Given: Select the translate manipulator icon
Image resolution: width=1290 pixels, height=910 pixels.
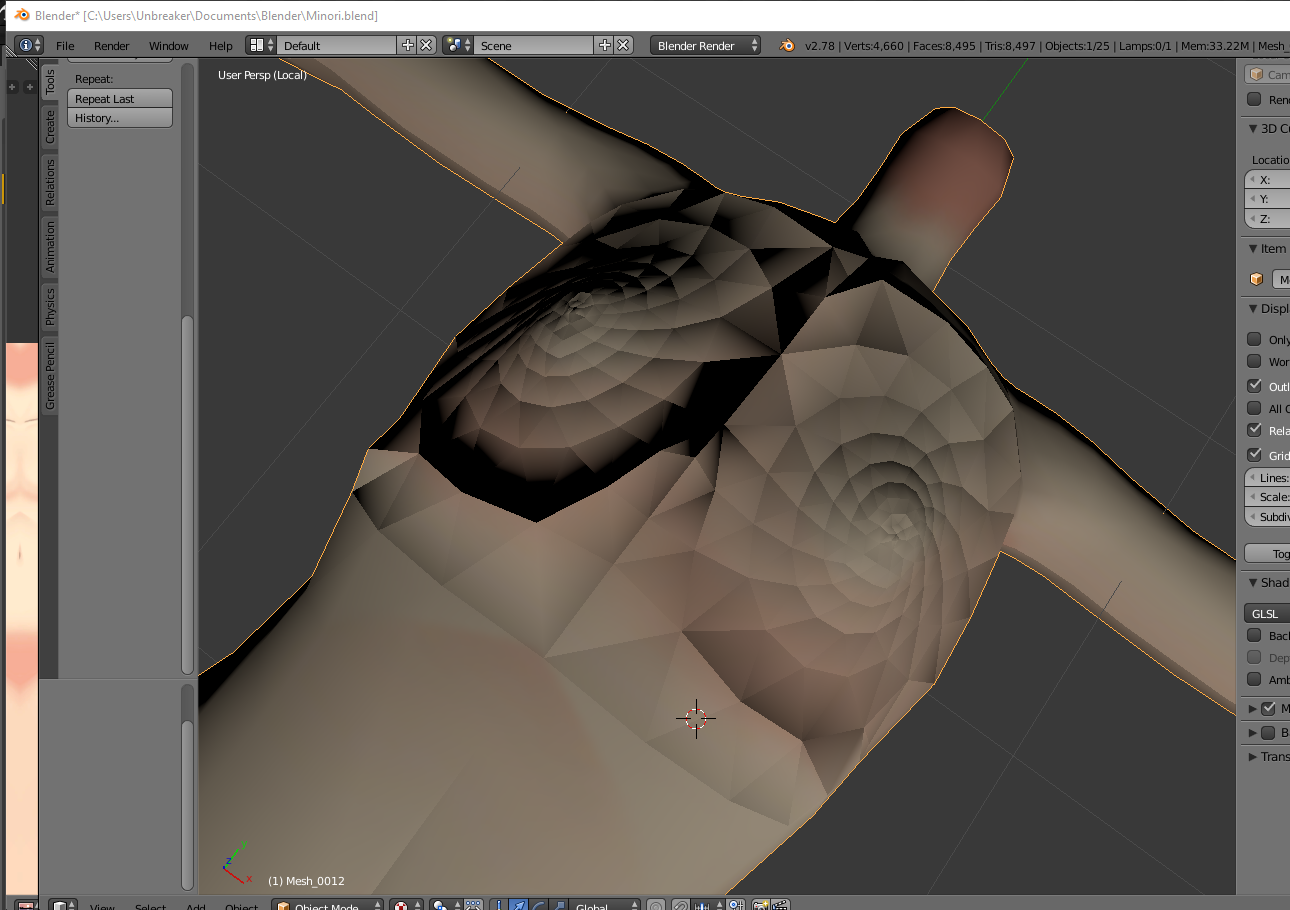Looking at the screenshot, I should [x=518, y=903].
